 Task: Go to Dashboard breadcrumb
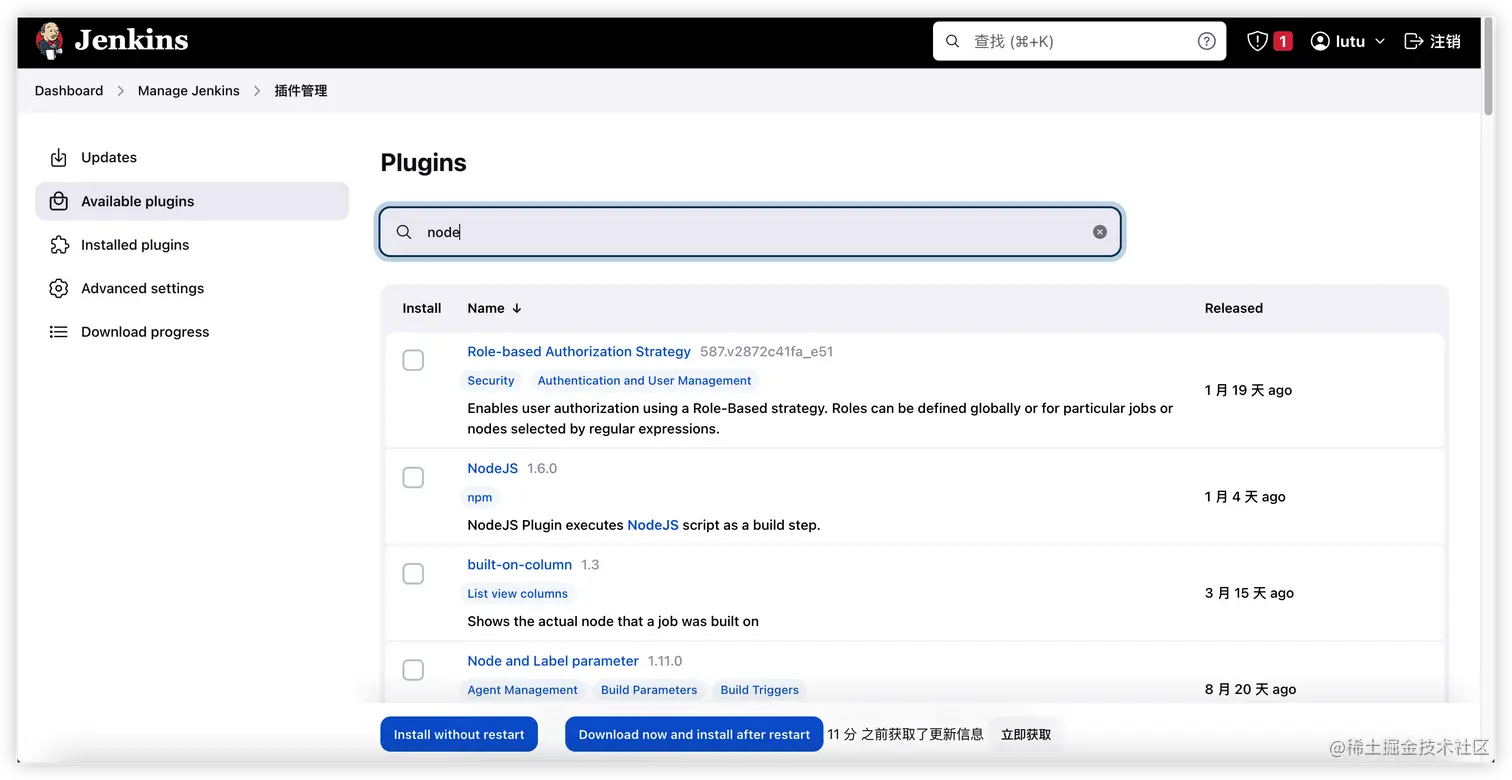point(69,91)
